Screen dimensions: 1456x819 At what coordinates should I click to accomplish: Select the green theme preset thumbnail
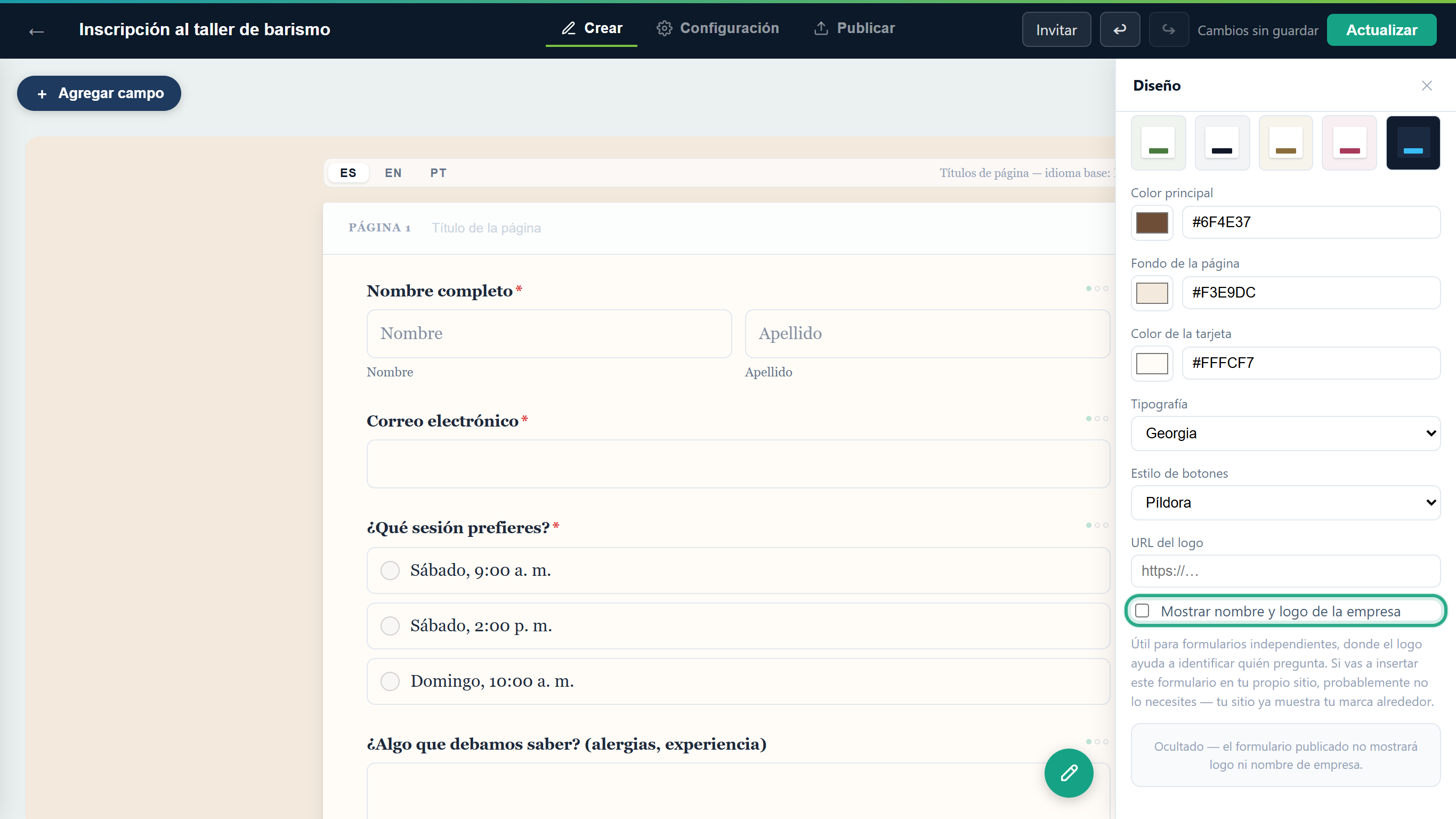click(1158, 142)
